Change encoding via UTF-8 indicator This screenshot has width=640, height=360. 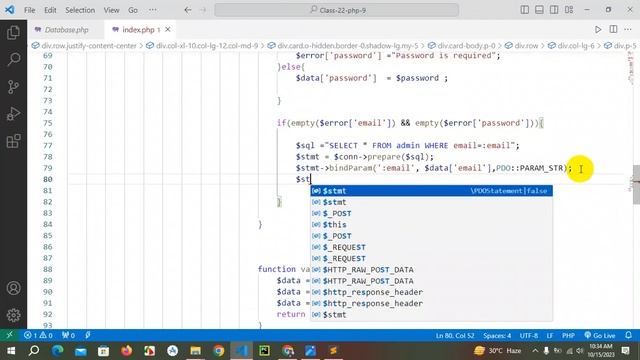(528, 335)
